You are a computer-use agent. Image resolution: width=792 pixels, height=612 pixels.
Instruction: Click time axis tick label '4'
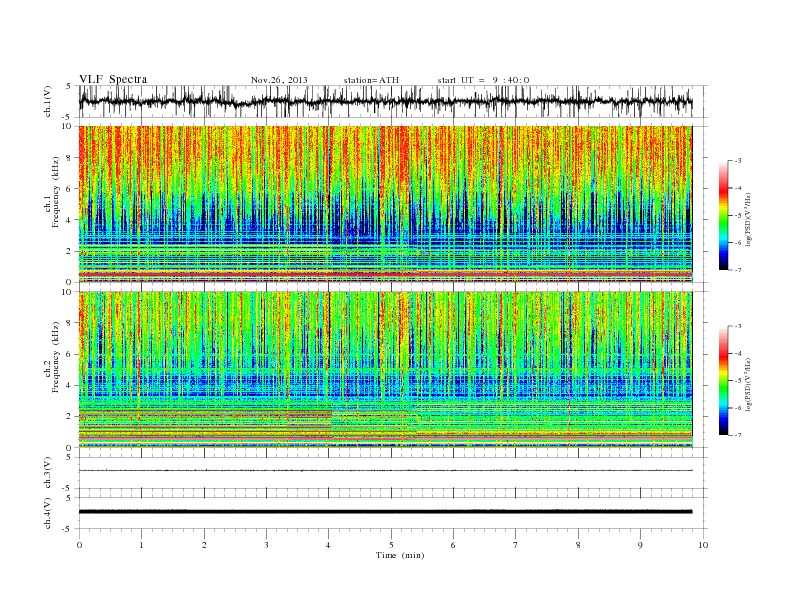(329, 545)
